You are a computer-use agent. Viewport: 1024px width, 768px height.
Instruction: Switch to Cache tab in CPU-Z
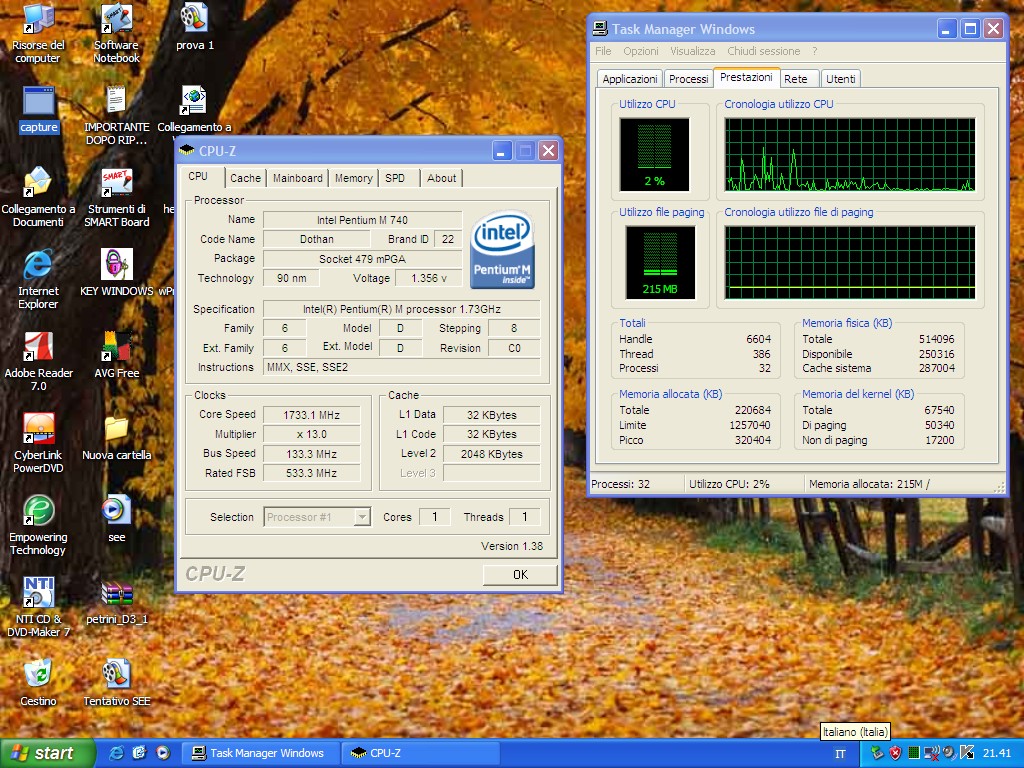click(245, 178)
